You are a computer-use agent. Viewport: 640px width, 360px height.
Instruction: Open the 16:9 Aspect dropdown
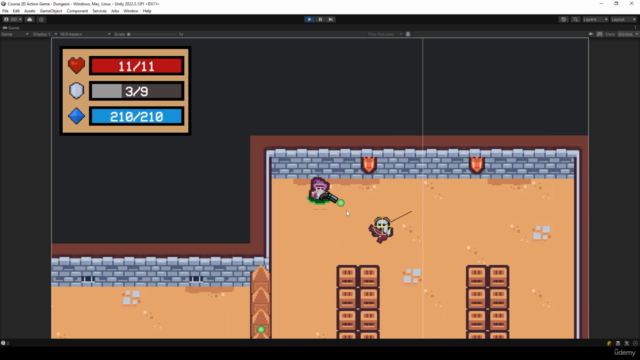[85, 34]
